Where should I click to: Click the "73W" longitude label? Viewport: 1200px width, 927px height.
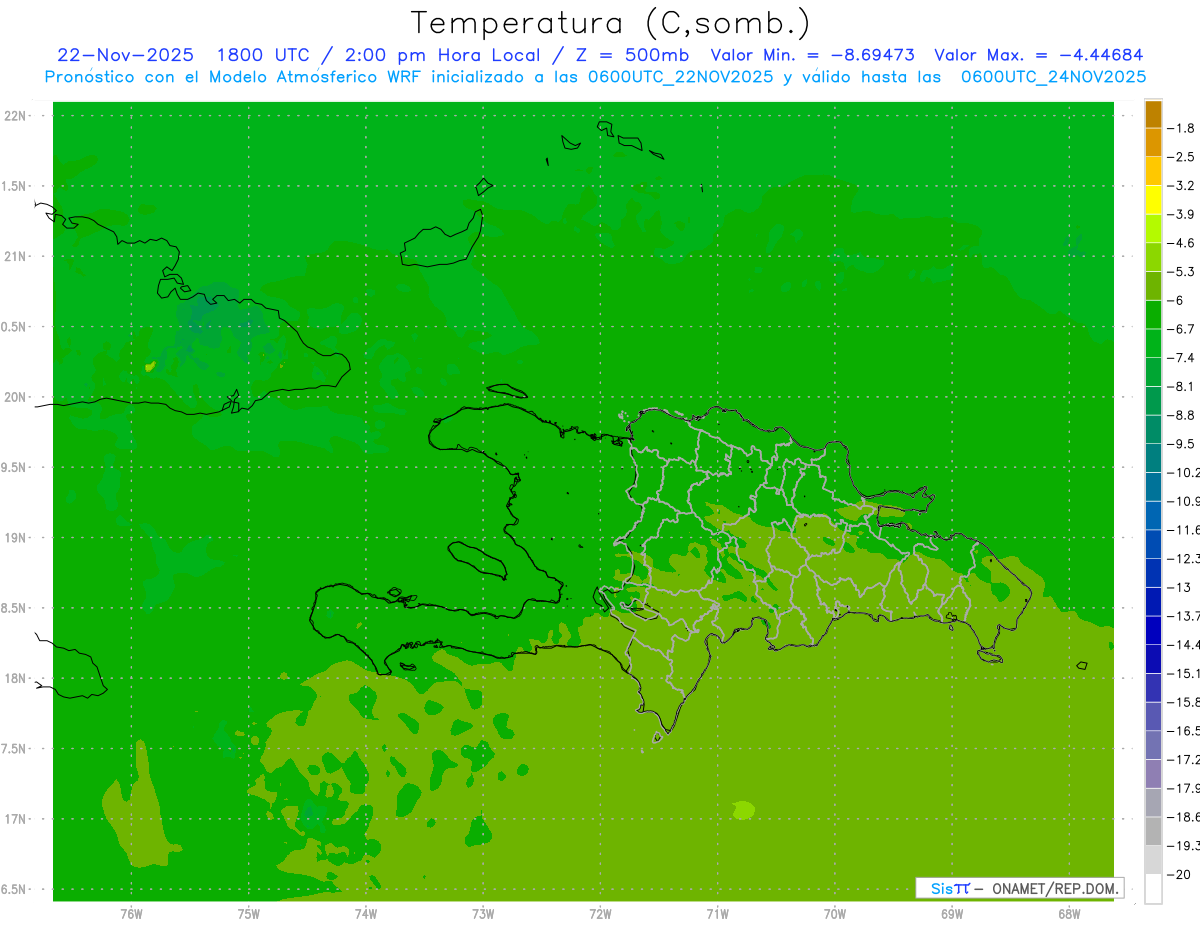[483, 914]
